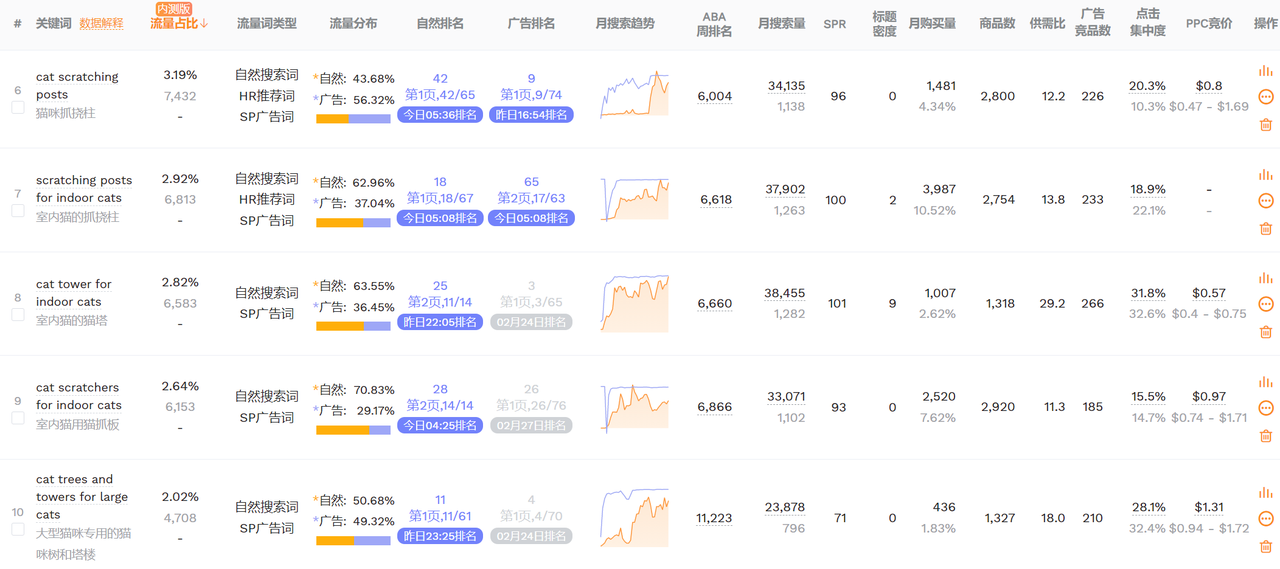Click the ABA周排名 column header
Image resolution: width=1280 pixels, height=569 pixels.
(714, 24)
